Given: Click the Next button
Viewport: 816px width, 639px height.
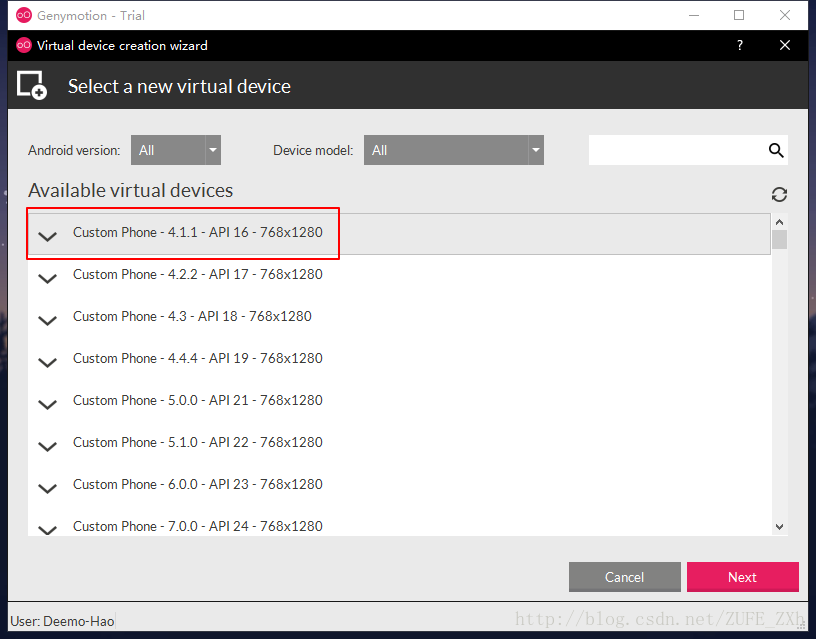Looking at the screenshot, I should coord(743,577).
